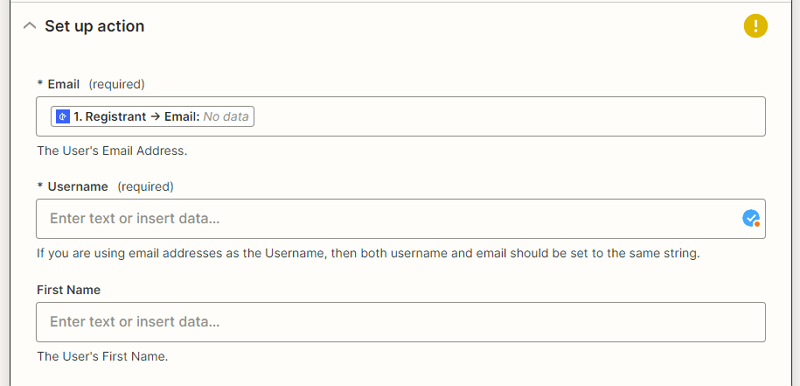Image resolution: width=800 pixels, height=386 pixels.
Task: Click the "(required)" text beside Username label
Action: tap(145, 187)
